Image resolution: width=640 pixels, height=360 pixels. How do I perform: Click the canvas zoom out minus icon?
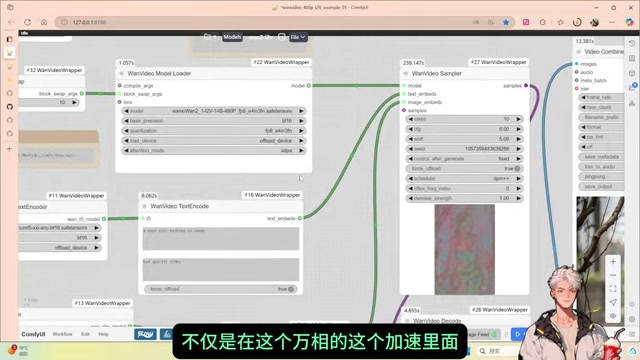[613, 276]
